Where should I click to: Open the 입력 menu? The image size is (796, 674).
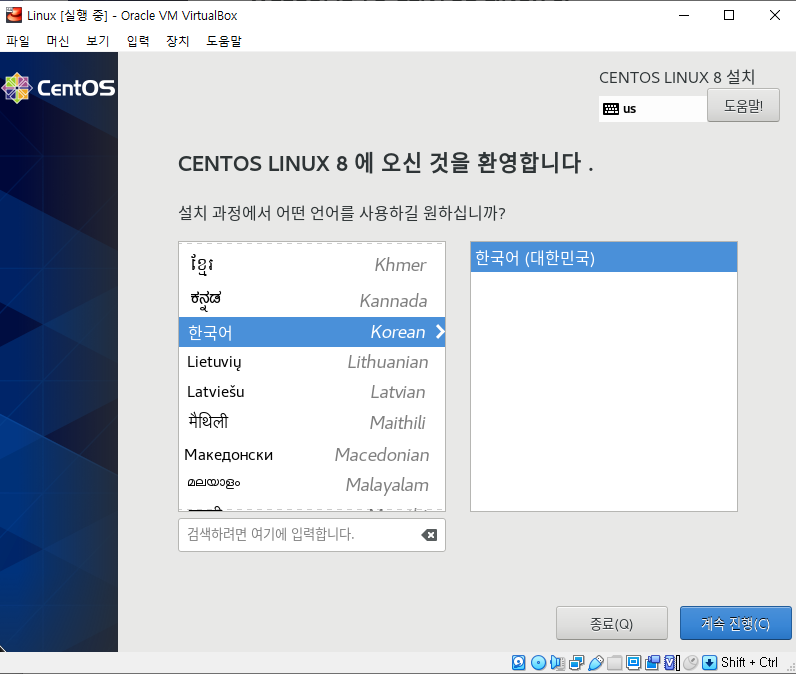pos(138,41)
